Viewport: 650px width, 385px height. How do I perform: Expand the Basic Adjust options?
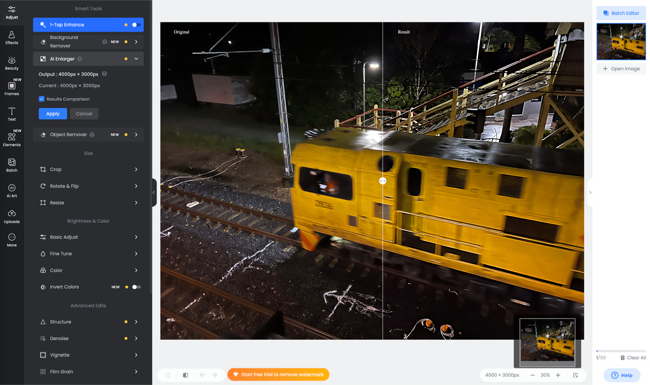click(x=136, y=237)
